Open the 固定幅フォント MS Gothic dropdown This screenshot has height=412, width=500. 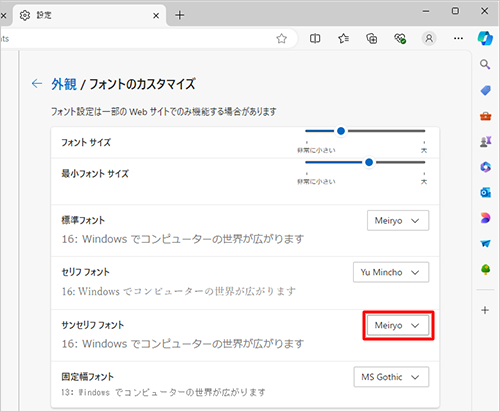pyautogui.click(x=391, y=377)
